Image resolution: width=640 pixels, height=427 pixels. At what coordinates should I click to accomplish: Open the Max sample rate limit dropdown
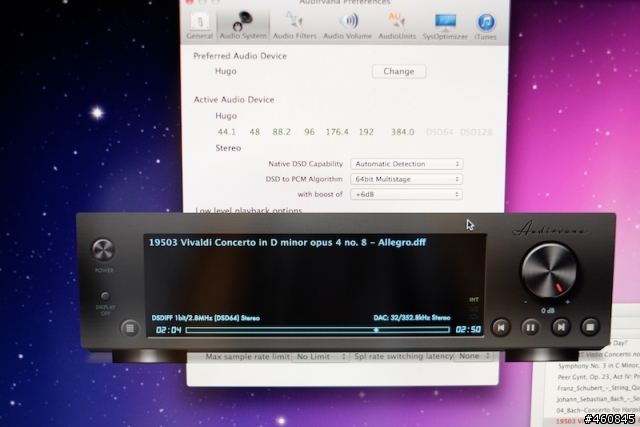tap(320, 356)
